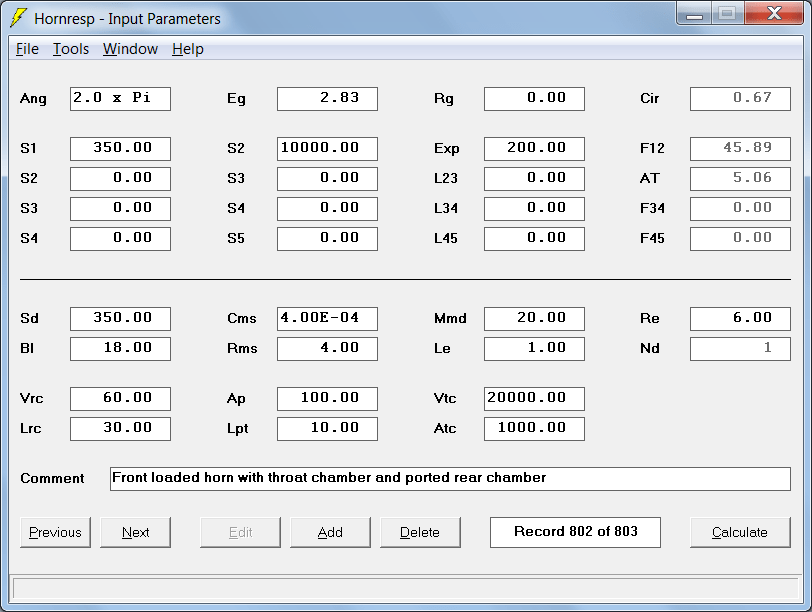Click the F12 value box 45.89
The width and height of the screenshot is (812, 612).
741,149
